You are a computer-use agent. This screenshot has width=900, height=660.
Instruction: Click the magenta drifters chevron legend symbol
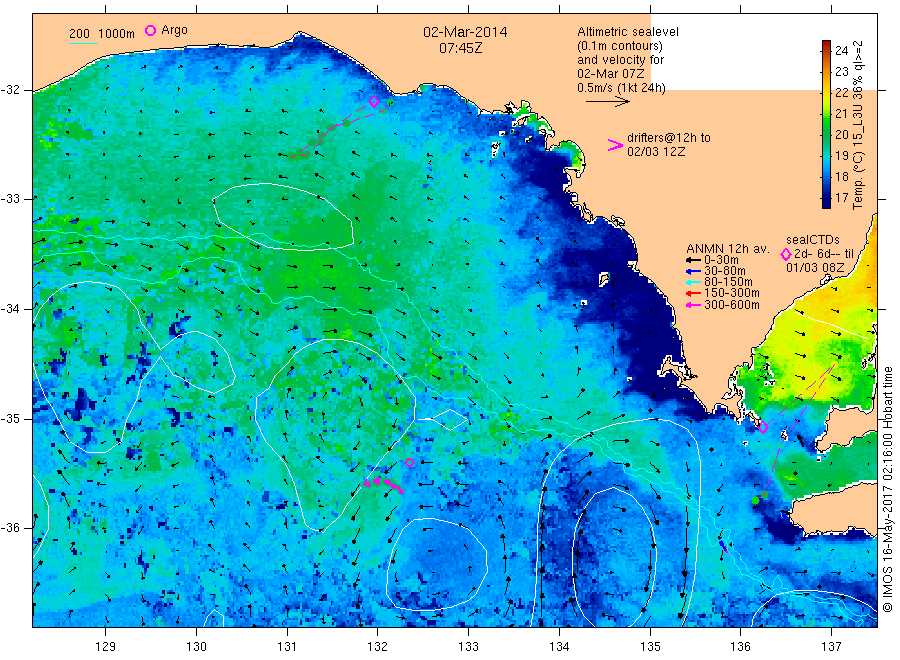615,145
